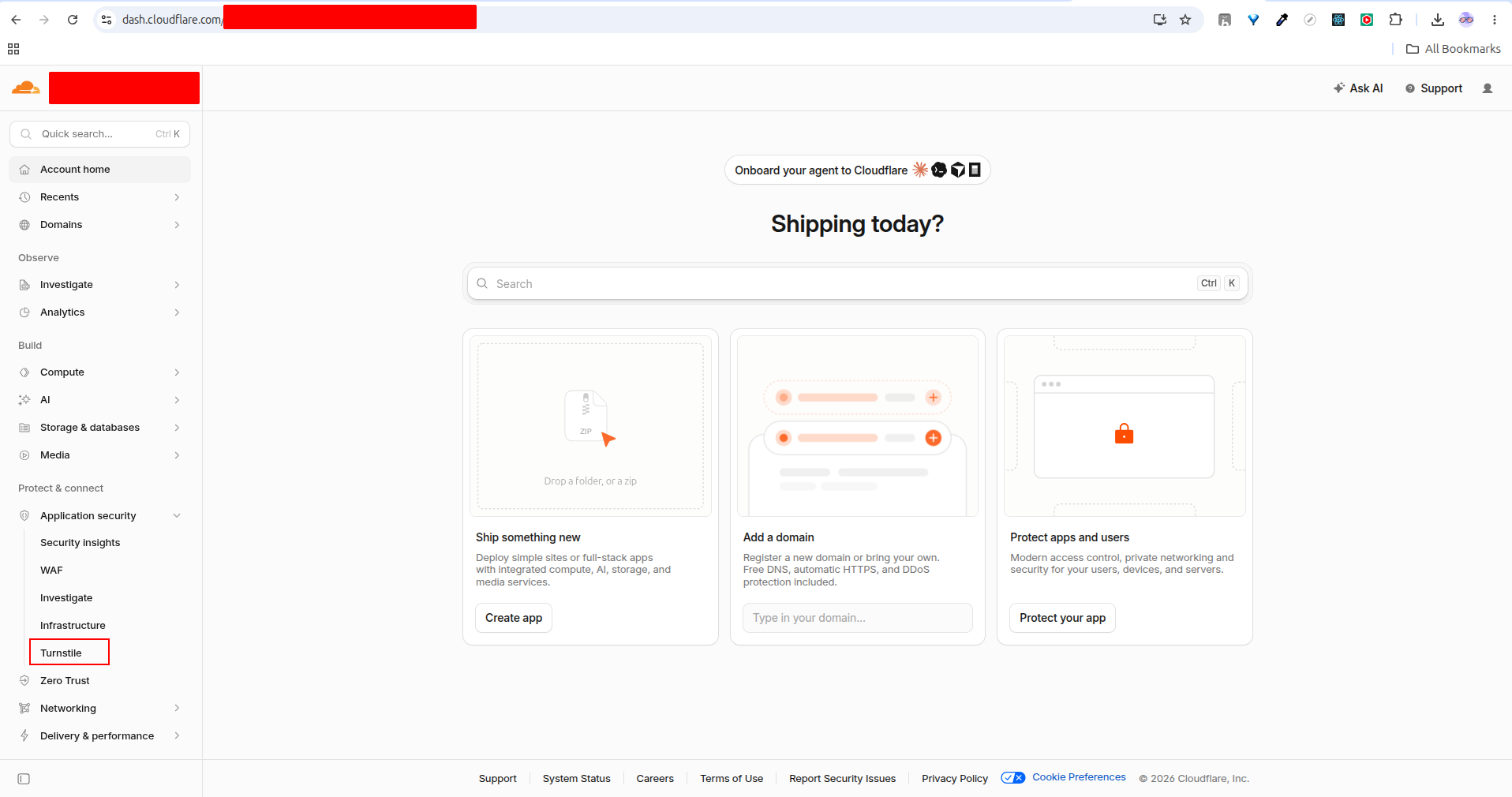The height and width of the screenshot is (797, 1512).
Task: Open Chrome three-dot menu
Action: (x=1495, y=20)
